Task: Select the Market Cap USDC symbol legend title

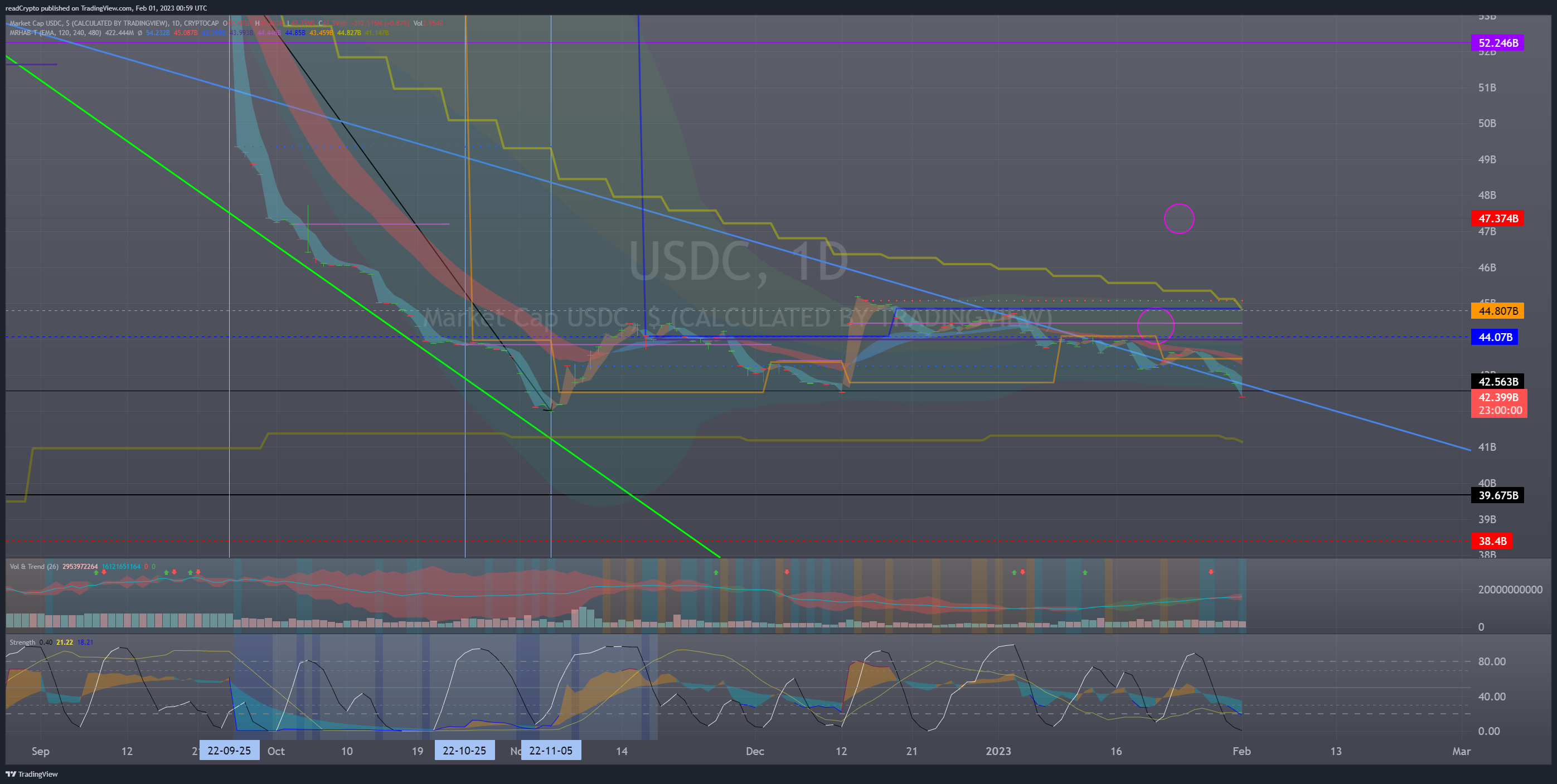Action: [114, 23]
